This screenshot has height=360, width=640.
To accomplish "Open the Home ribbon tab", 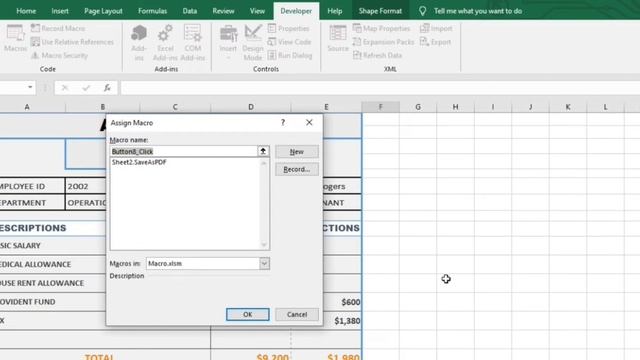I will 26,11.
